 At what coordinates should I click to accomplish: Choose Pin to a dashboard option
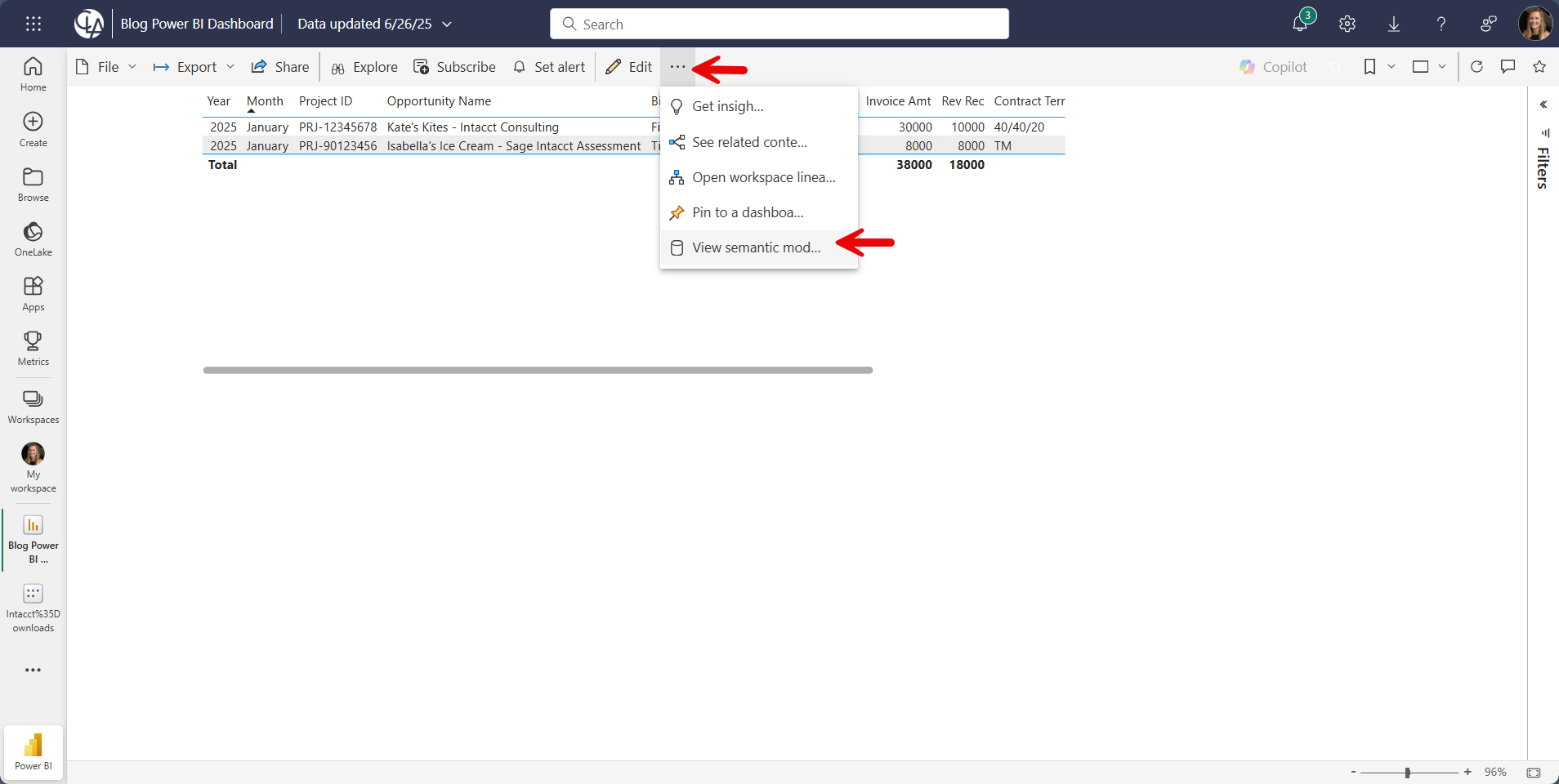(747, 212)
